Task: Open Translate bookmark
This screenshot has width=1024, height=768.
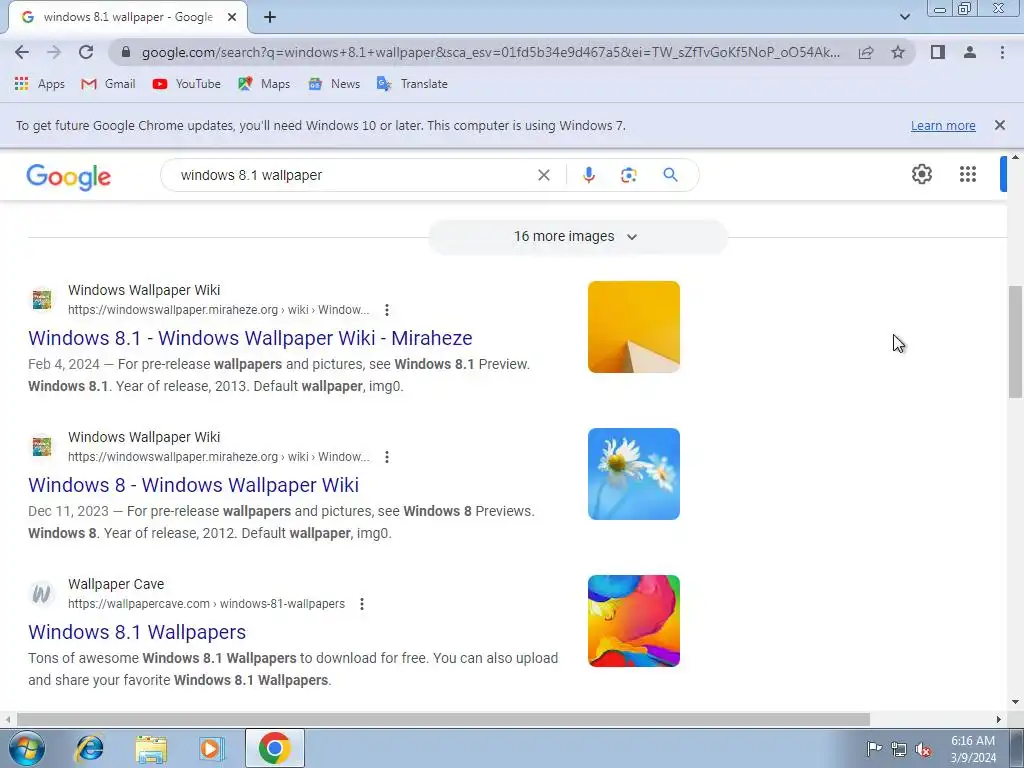Action: [x=412, y=84]
